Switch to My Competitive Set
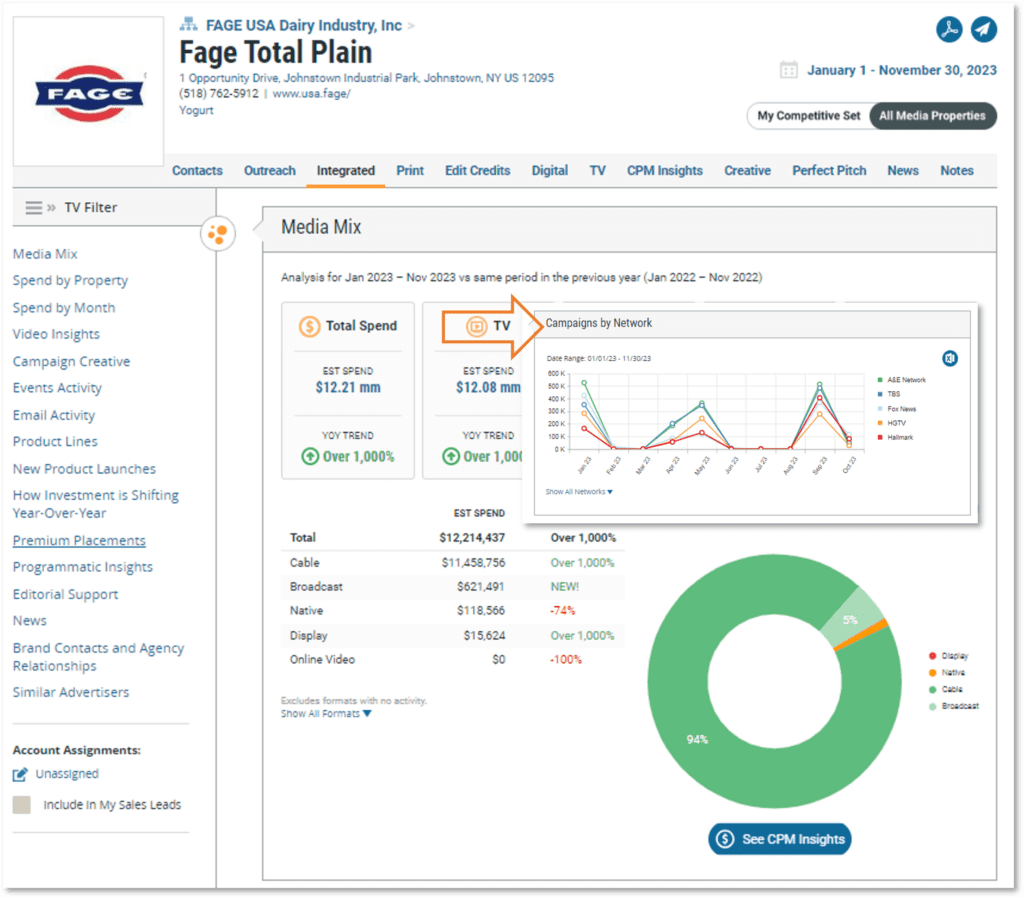The width and height of the screenshot is (1024, 898). (808, 116)
